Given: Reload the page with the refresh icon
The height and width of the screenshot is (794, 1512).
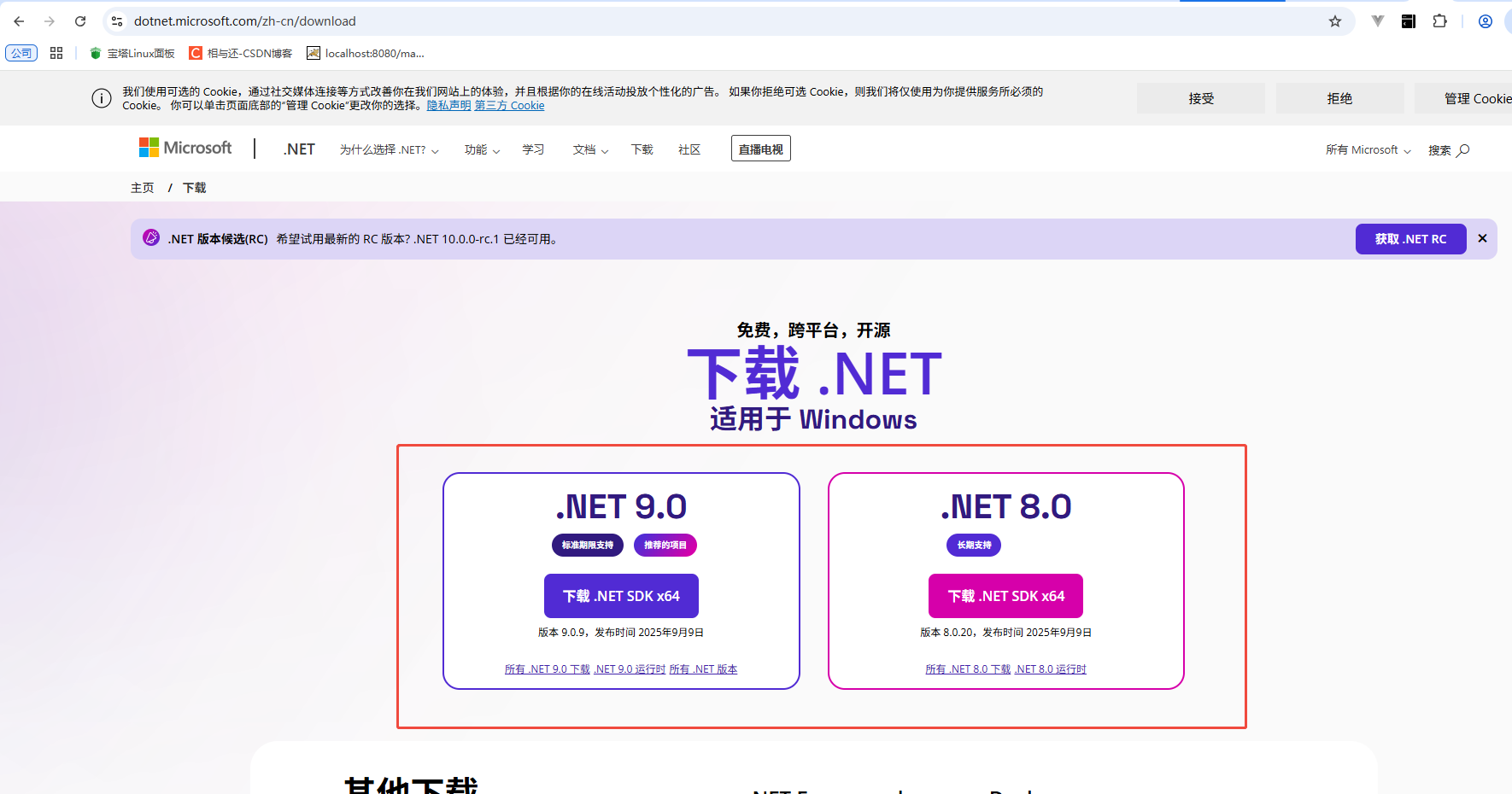Looking at the screenshot, I should [80, 21].
